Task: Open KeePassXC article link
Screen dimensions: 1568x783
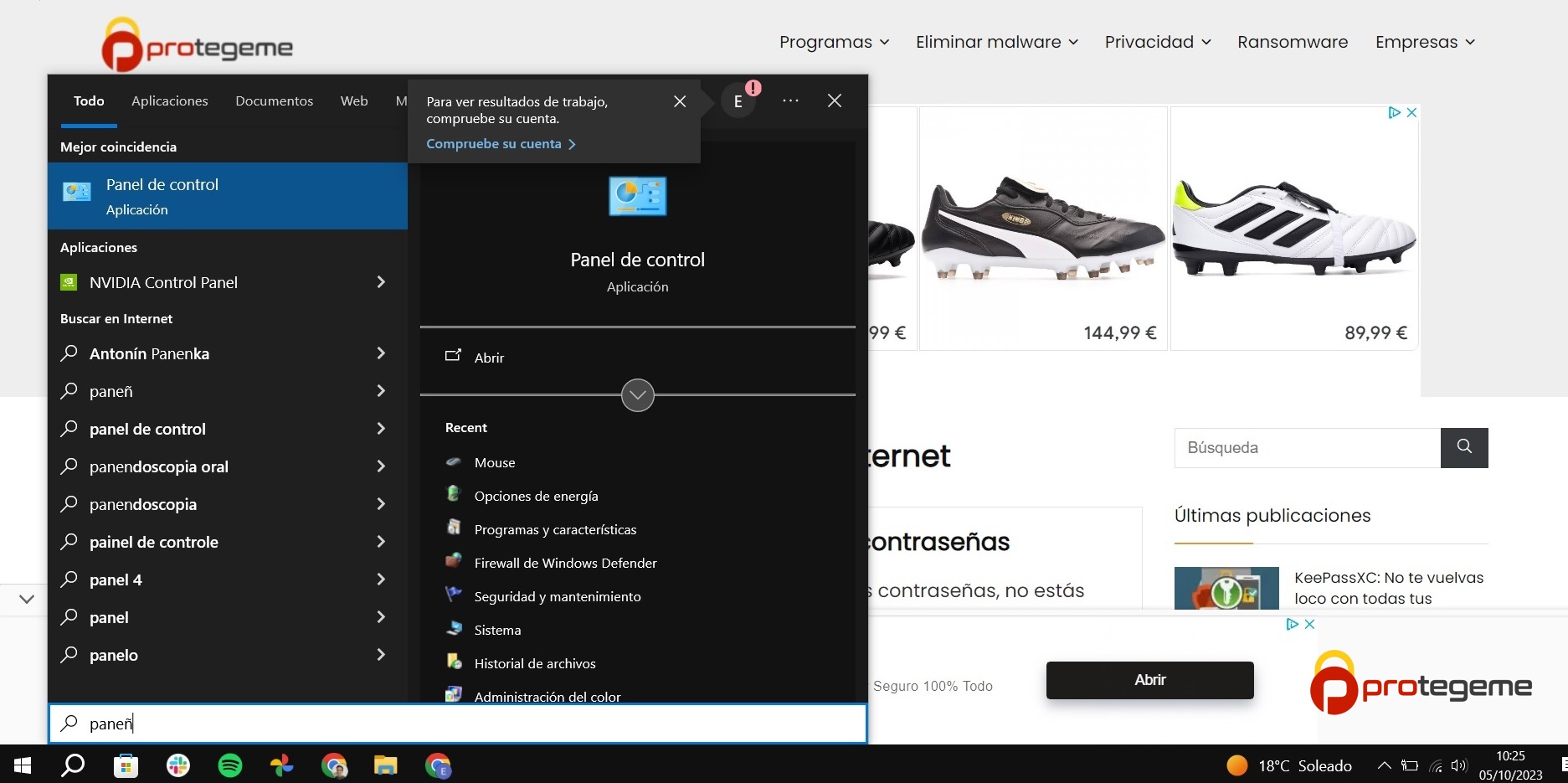Action: (1389, 588)
